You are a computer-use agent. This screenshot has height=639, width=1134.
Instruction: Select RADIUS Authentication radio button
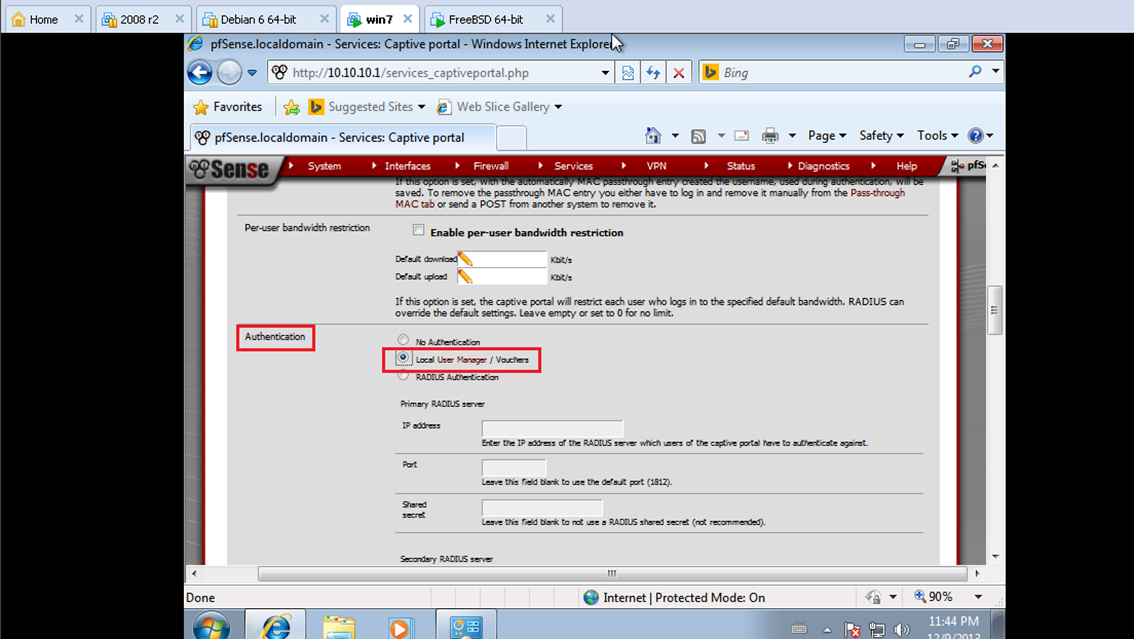coord(403,375)
